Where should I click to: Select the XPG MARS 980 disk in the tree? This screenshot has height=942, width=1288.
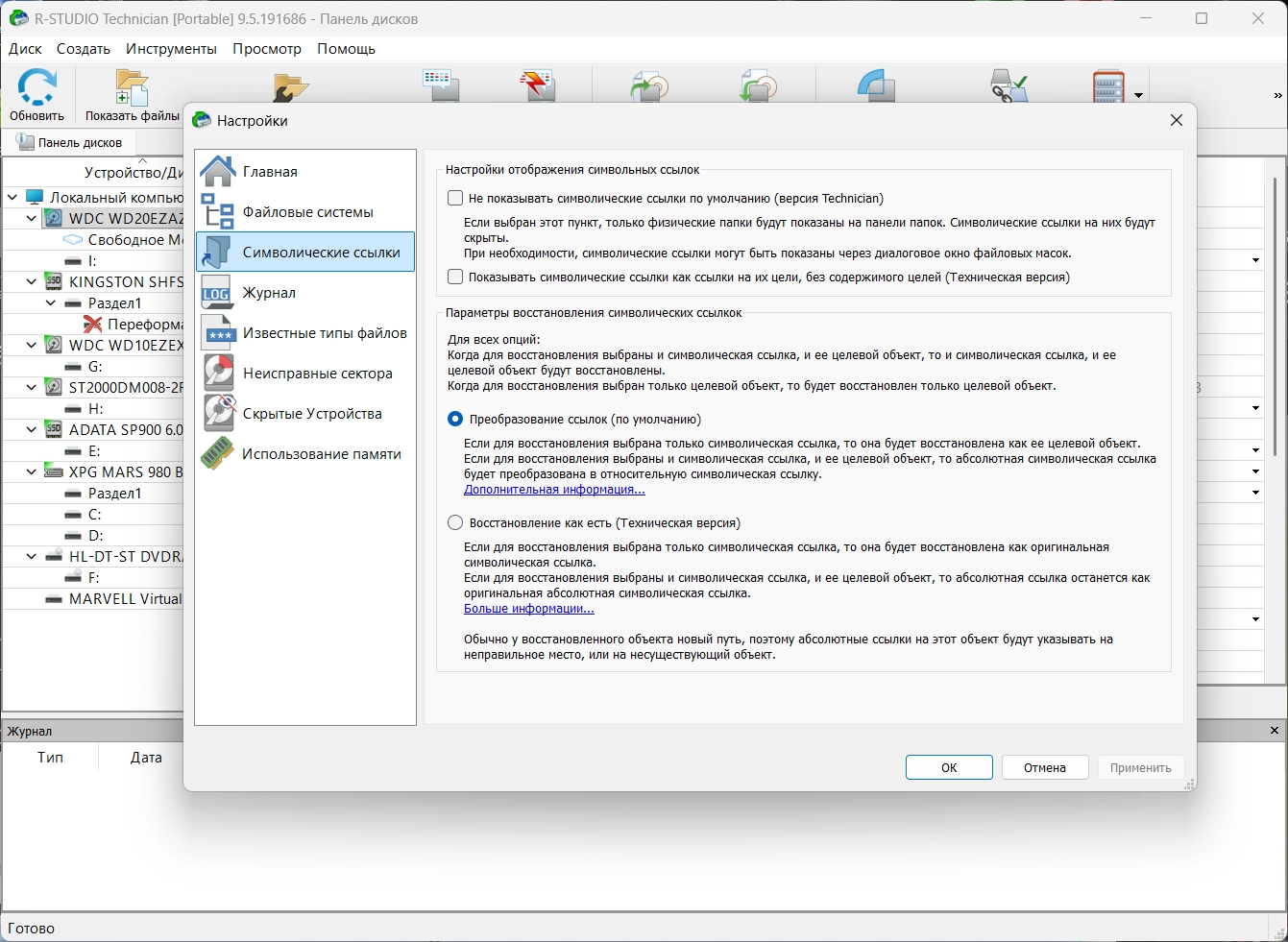(x=125, y=471)
